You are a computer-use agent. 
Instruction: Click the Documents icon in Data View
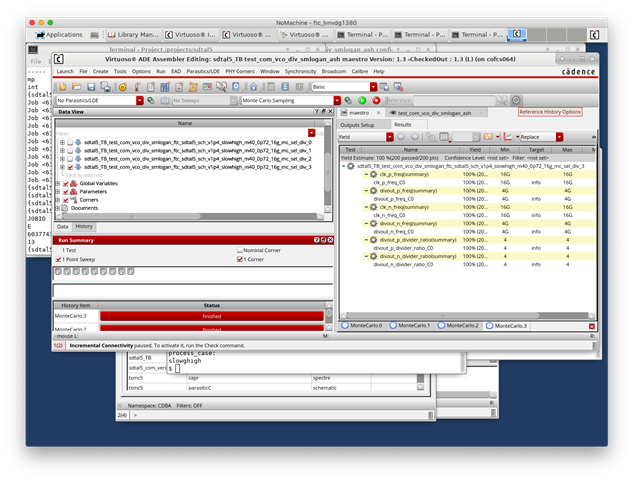click(64, 207)
